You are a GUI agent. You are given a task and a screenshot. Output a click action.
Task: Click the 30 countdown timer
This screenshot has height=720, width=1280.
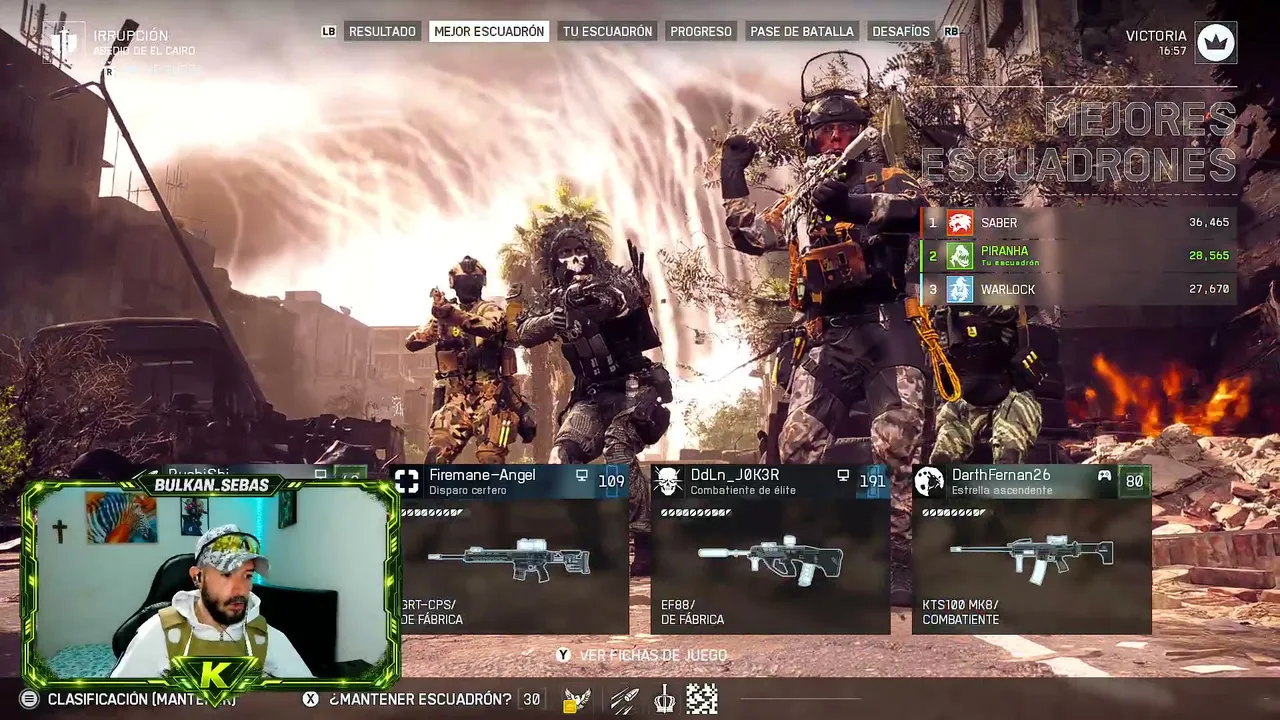click(x=532, y=700)
